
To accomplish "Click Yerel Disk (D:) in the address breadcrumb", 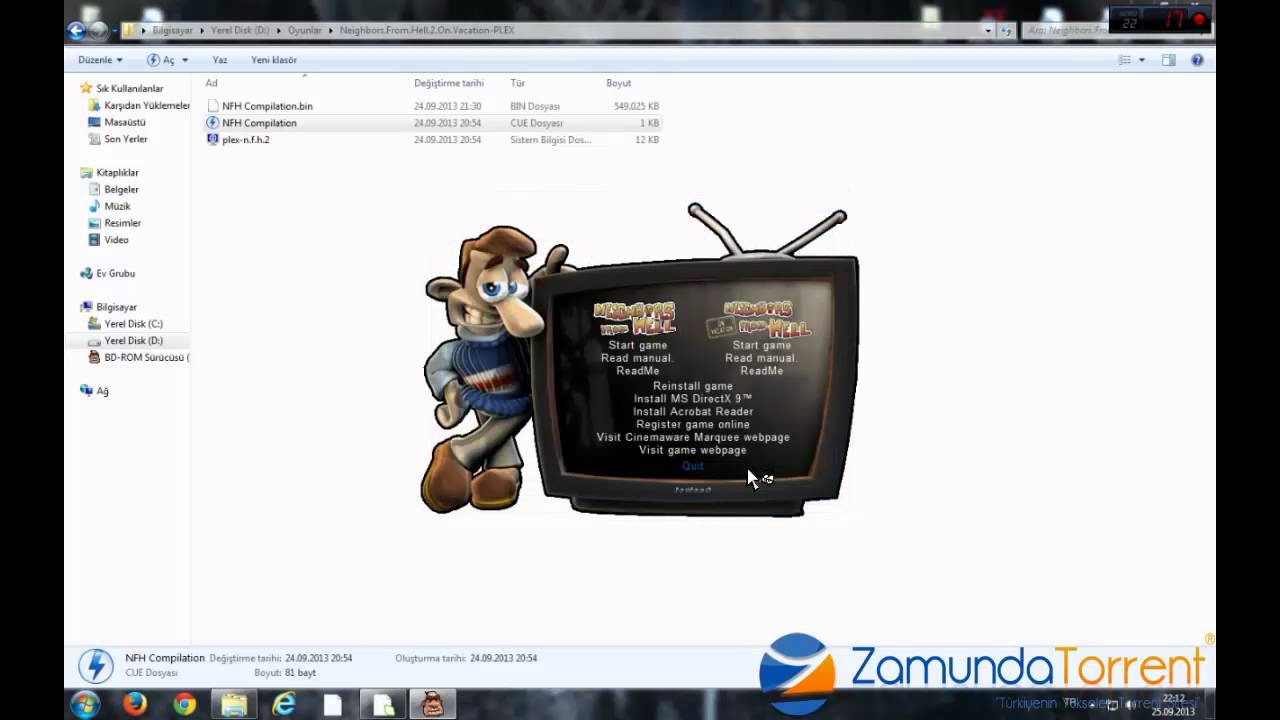I will point(240,30).
